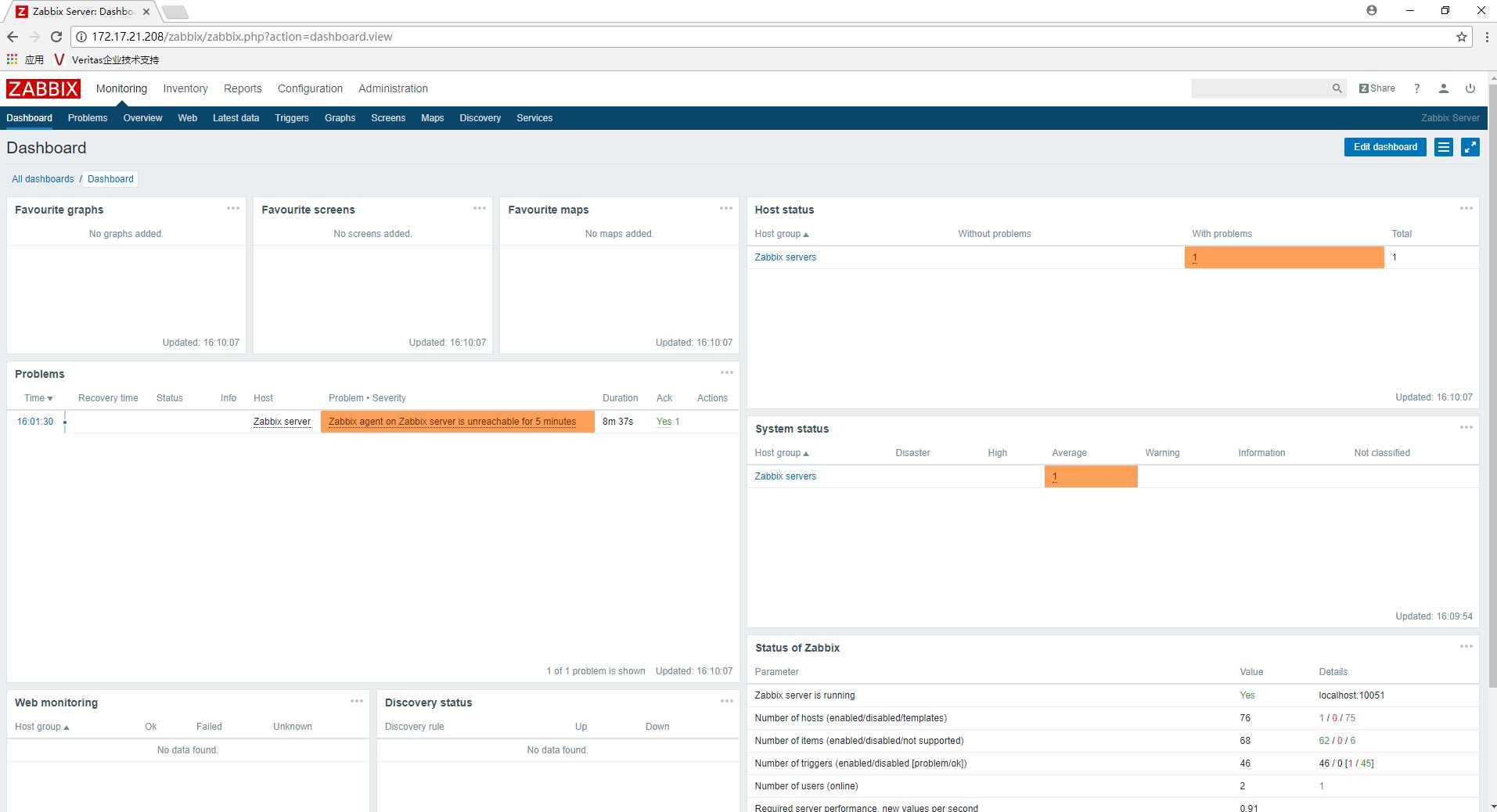1497x812 pixels.
Task: Open a new browser tab
Action: coord(175,12)
